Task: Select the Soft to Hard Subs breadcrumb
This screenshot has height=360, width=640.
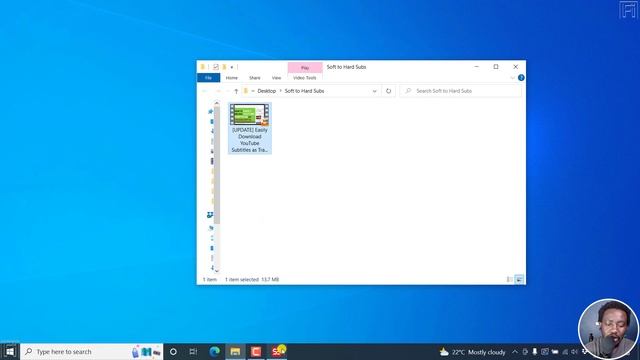Action: 304,91
